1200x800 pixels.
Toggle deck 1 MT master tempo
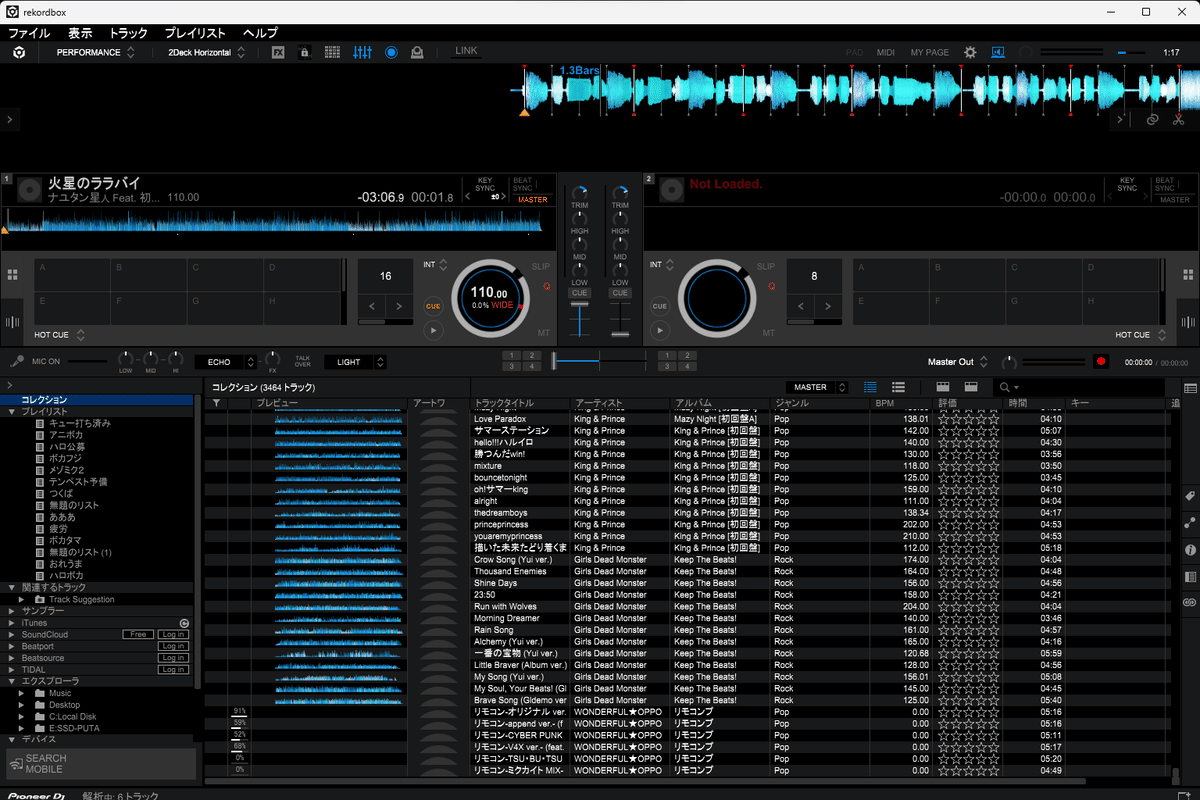(x=543, y=332)
